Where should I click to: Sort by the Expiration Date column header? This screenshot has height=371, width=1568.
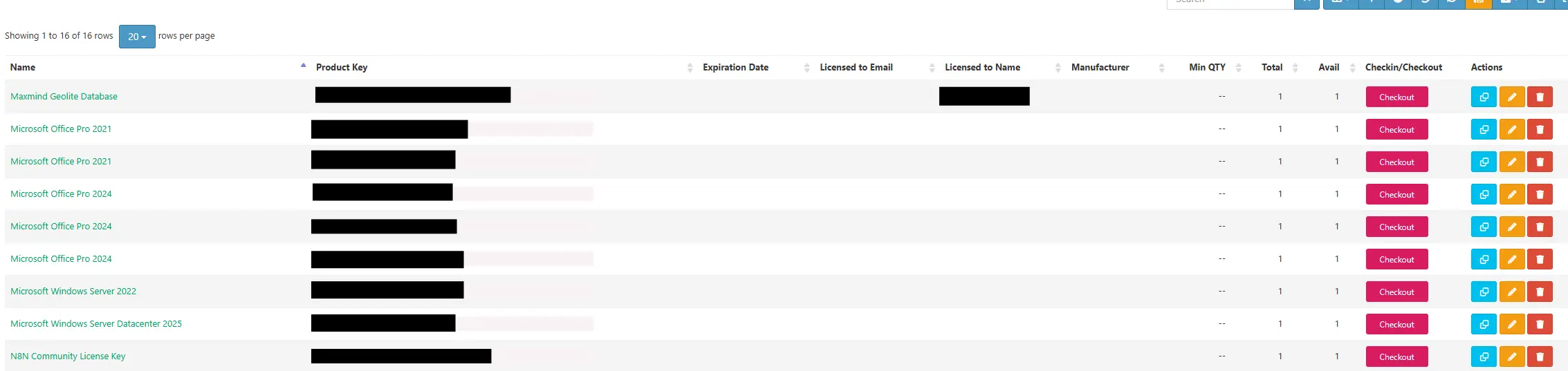tap(735, 67)
